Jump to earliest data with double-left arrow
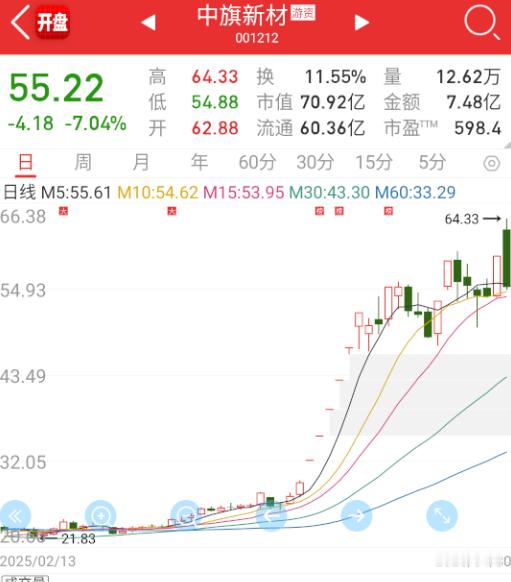The height and width of the screenshot is (582, 511). click(15, 516)
